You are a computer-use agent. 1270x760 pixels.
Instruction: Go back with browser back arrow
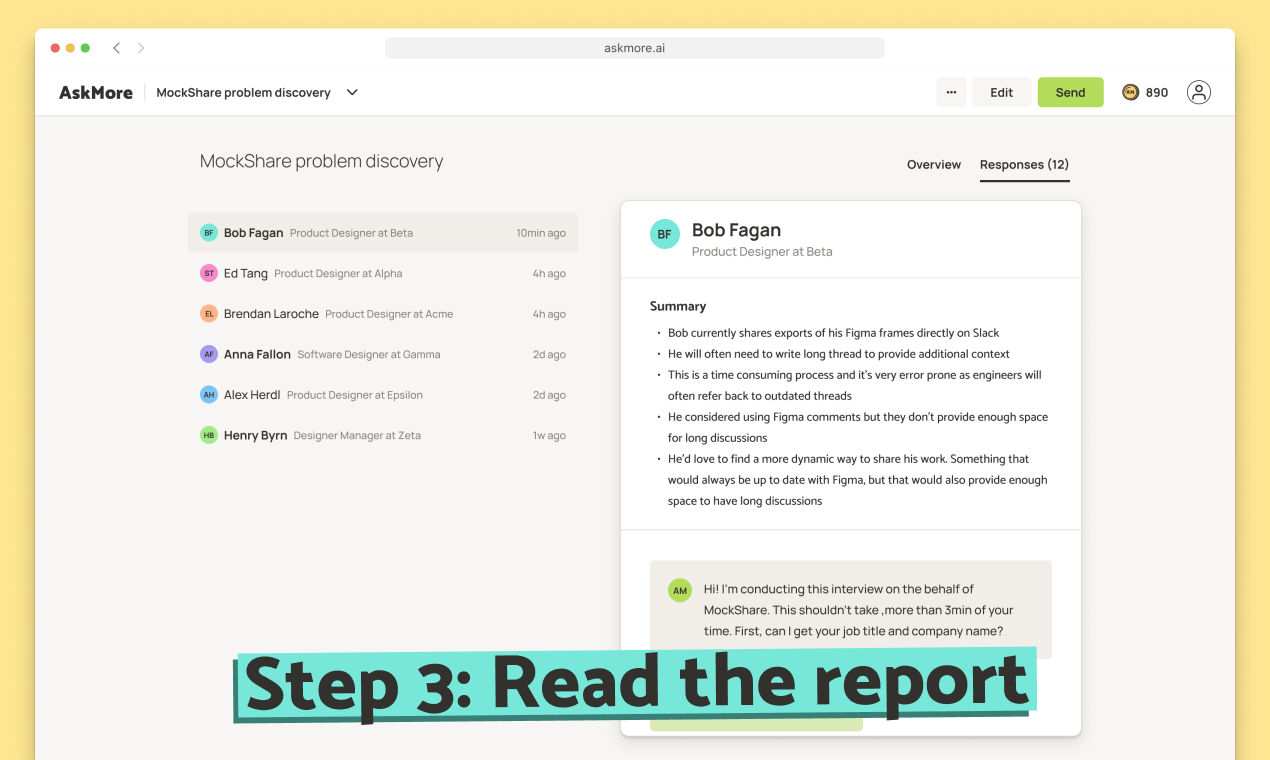pos(116,48)
